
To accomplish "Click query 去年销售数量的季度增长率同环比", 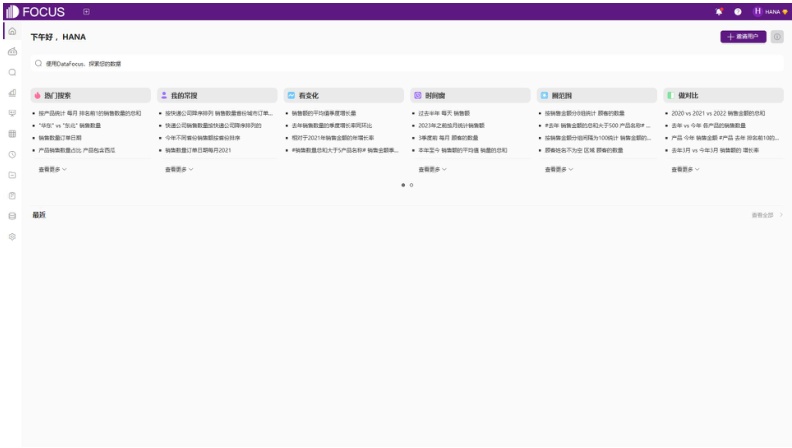I will (332, 126).
